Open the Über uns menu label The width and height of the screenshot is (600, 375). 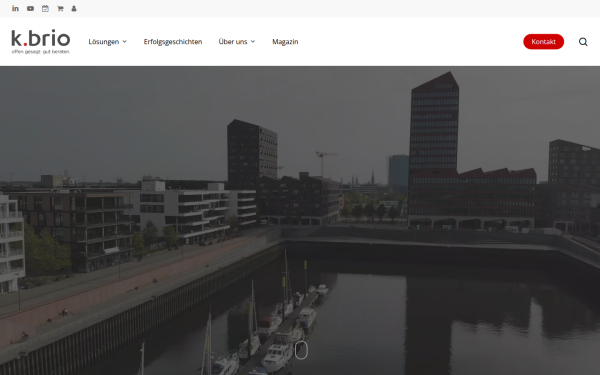click(x=233, y=42)
